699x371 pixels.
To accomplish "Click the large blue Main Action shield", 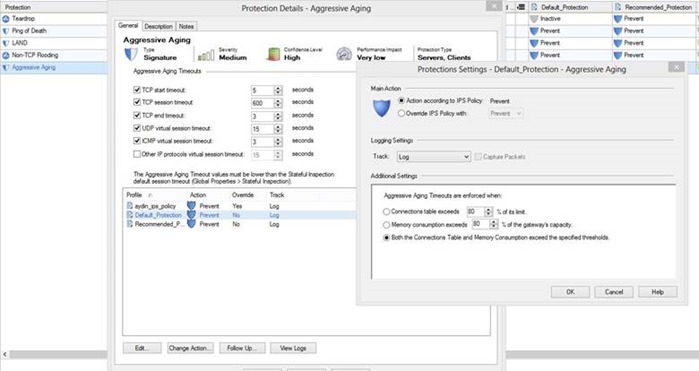I will click(382, 108).
